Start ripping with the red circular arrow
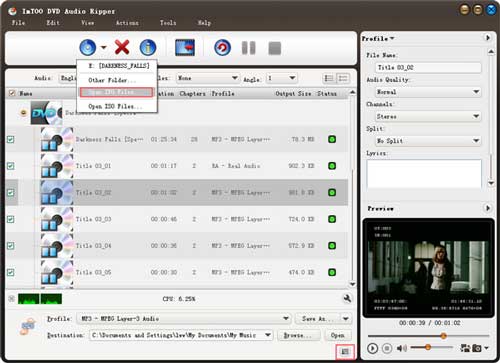The image size is (500, 363). [222, 47]
